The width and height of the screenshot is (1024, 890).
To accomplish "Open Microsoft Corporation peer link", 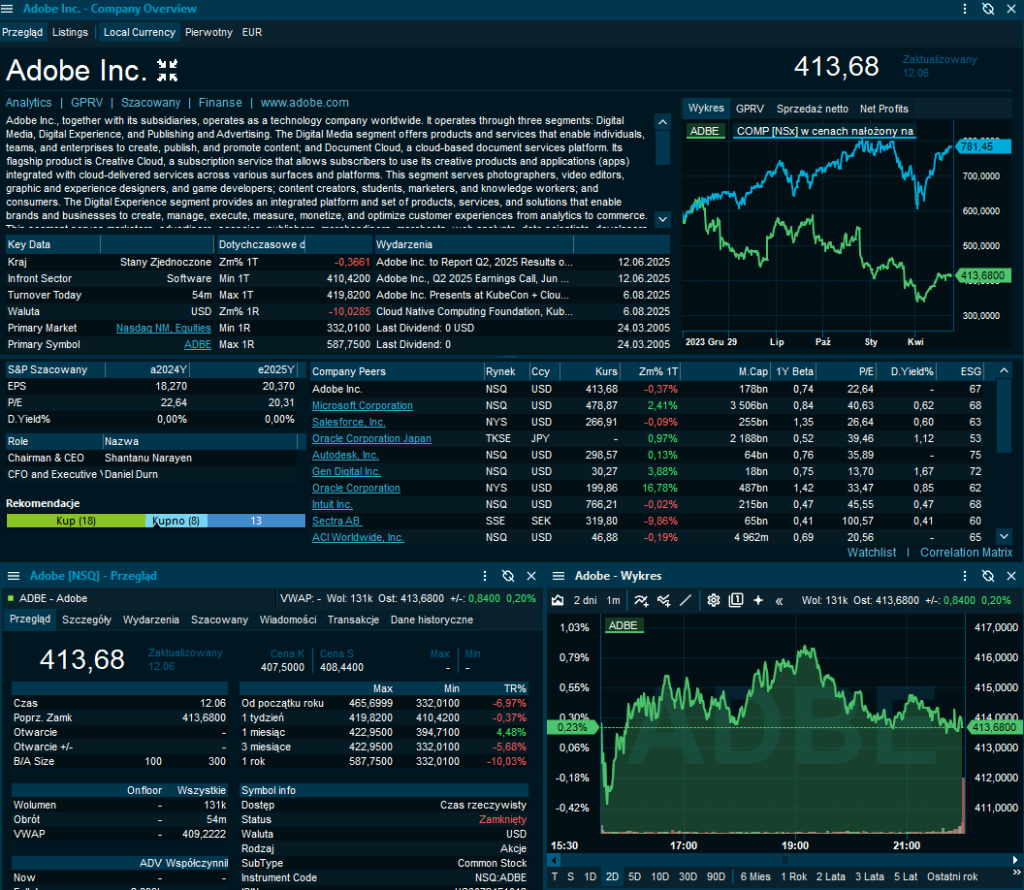I will pyautogui.click(x=362, y=405).
